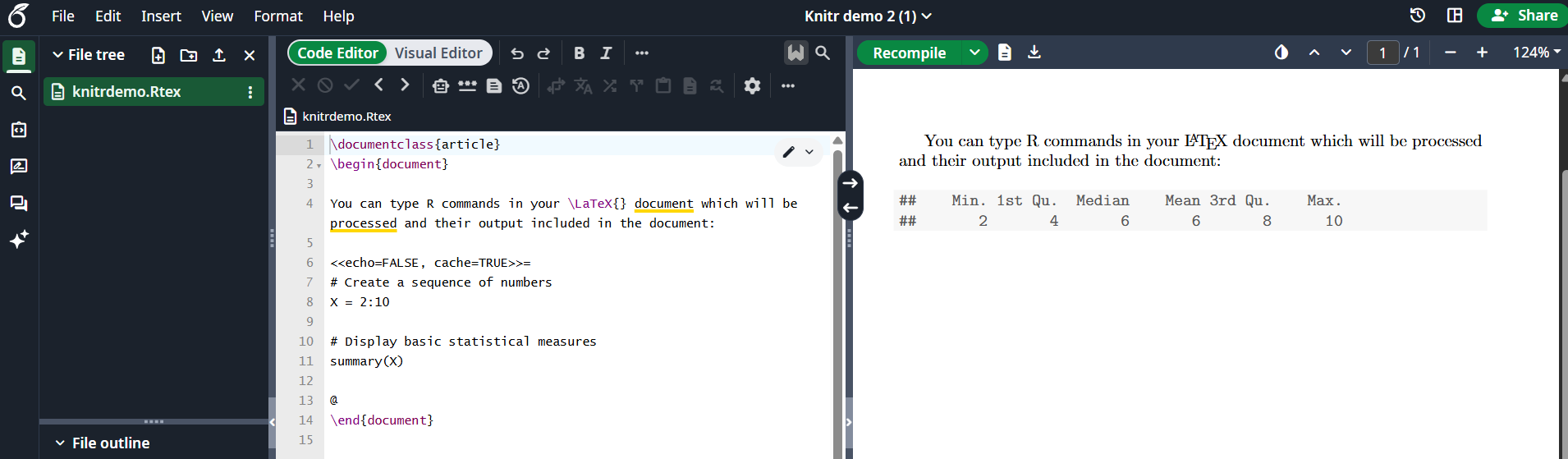Create a new file in file tree

pyautogui.click(x=158, y=55)
